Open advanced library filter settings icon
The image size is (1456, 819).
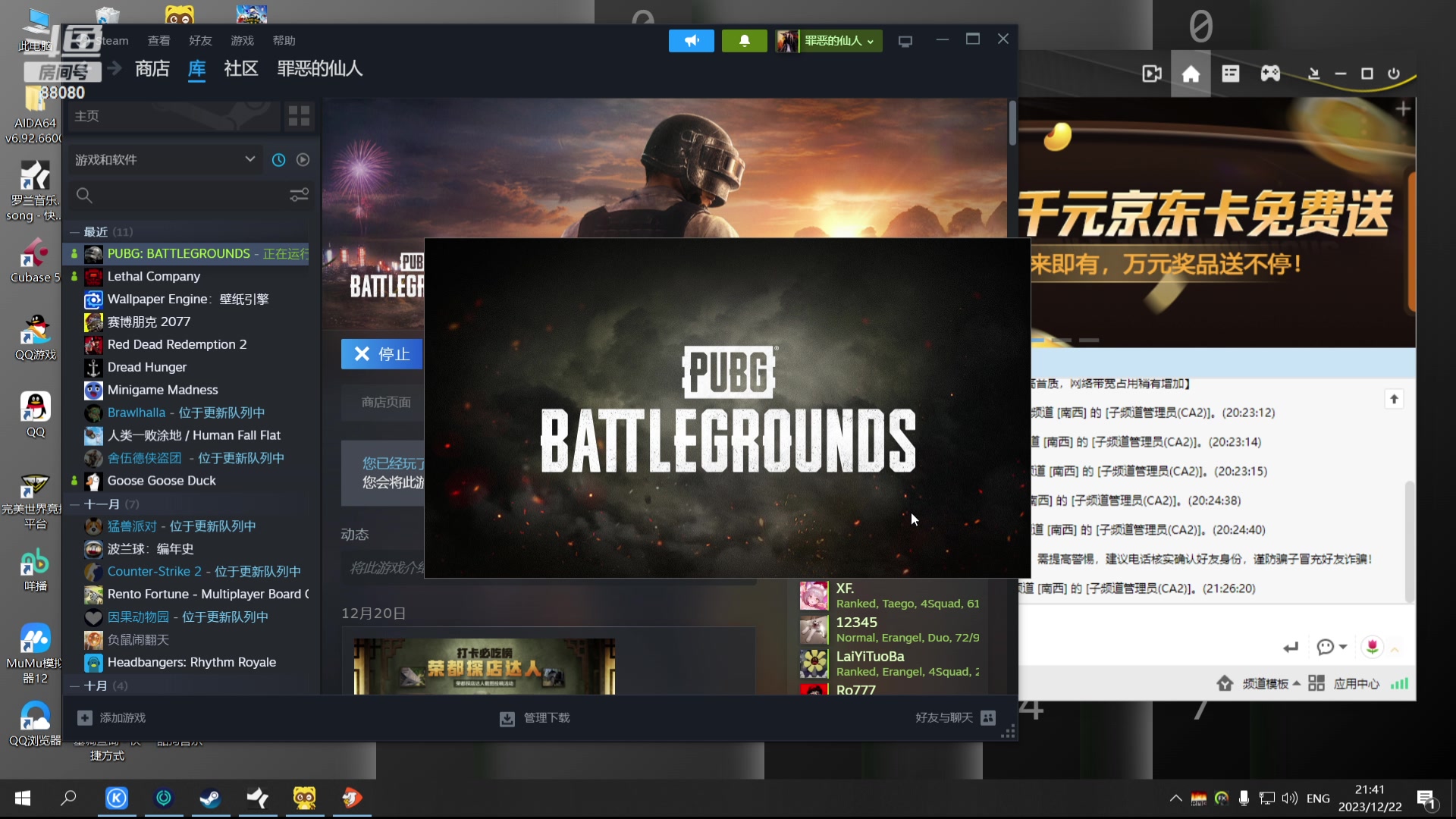pyautogui.click(x=299, y=196)
